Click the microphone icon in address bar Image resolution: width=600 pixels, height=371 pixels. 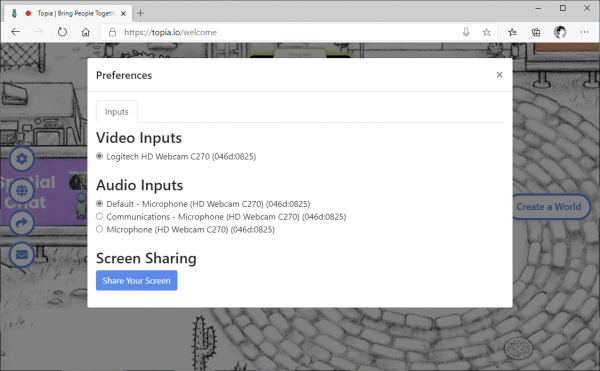466,32
